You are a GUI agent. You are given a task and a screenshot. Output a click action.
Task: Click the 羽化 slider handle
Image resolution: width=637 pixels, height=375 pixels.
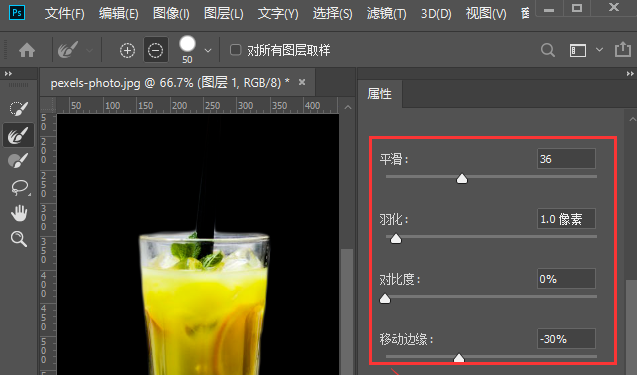click(396, 238)
